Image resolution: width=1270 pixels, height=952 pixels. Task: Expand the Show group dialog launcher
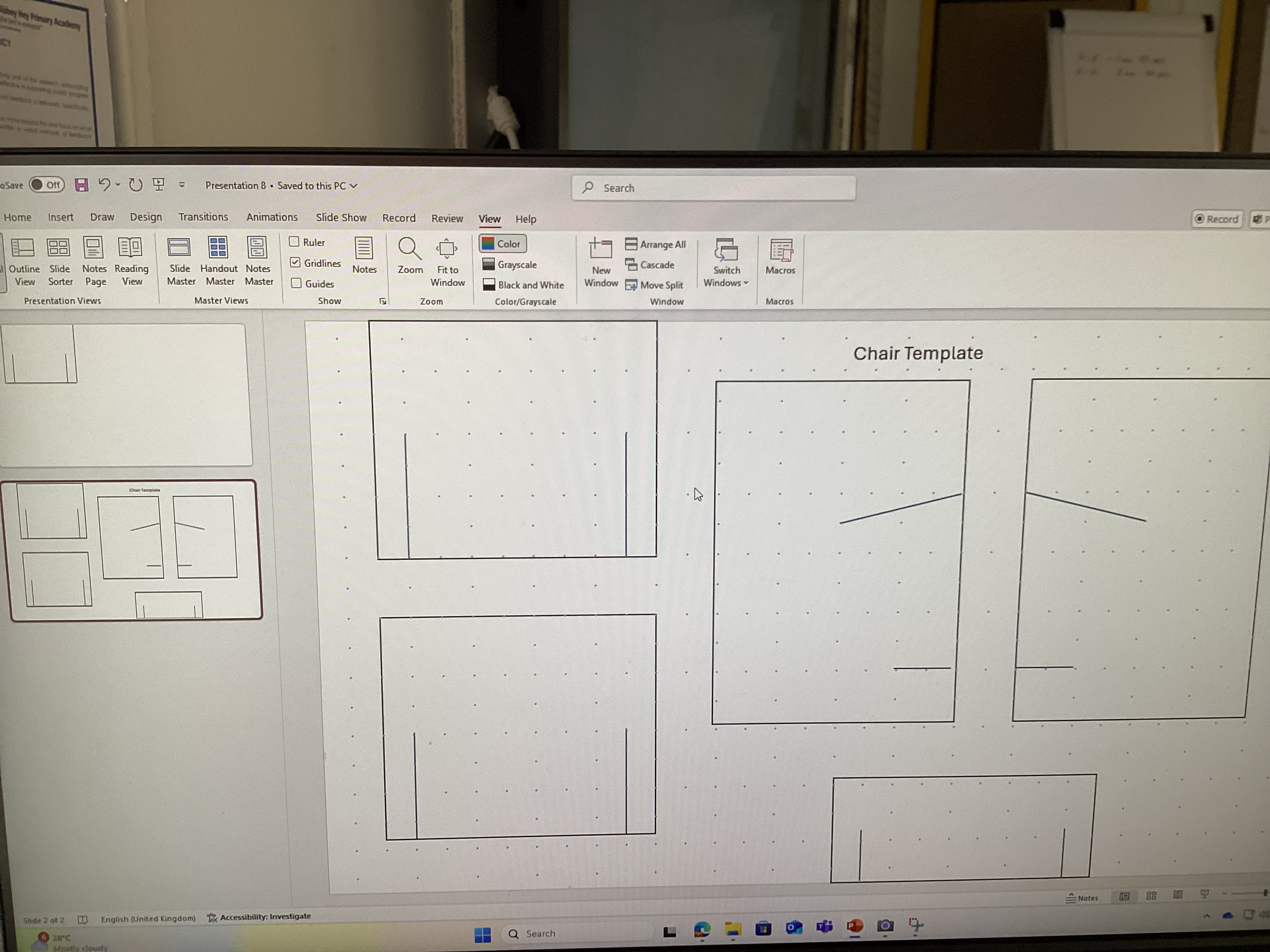383,301
